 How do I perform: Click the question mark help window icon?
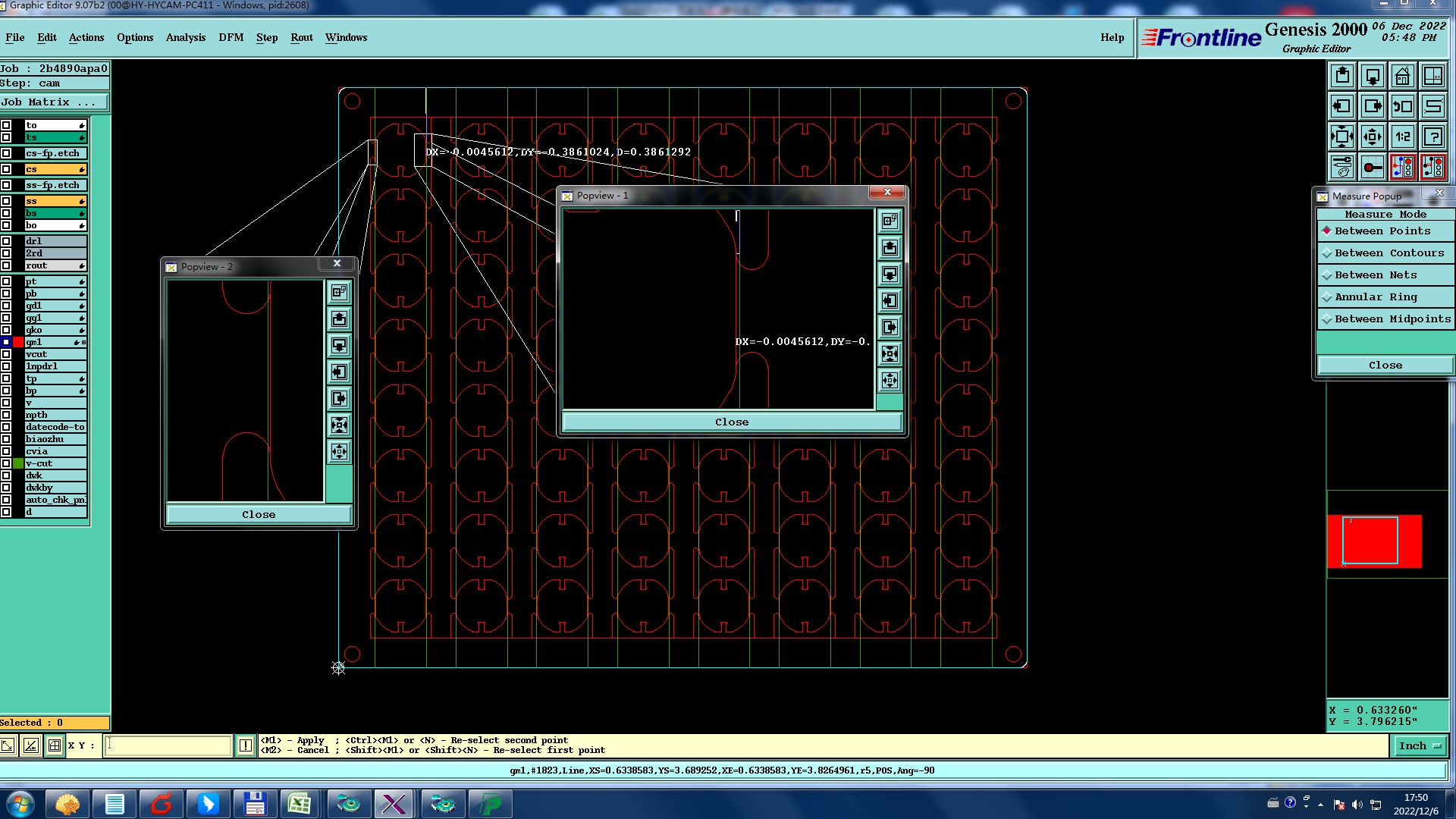tap(1432, 137)
